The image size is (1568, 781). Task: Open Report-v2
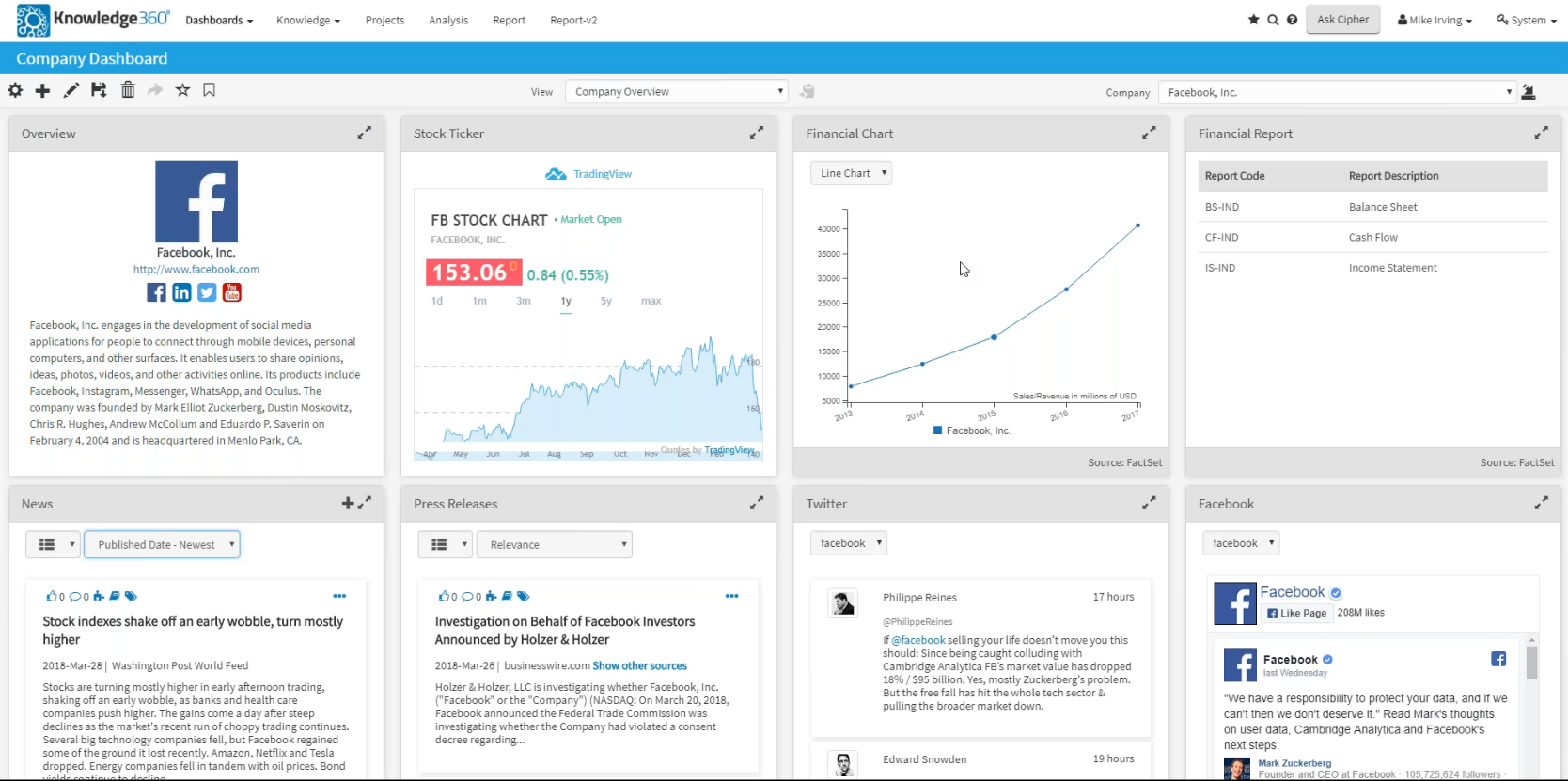(x=573, y=21)
